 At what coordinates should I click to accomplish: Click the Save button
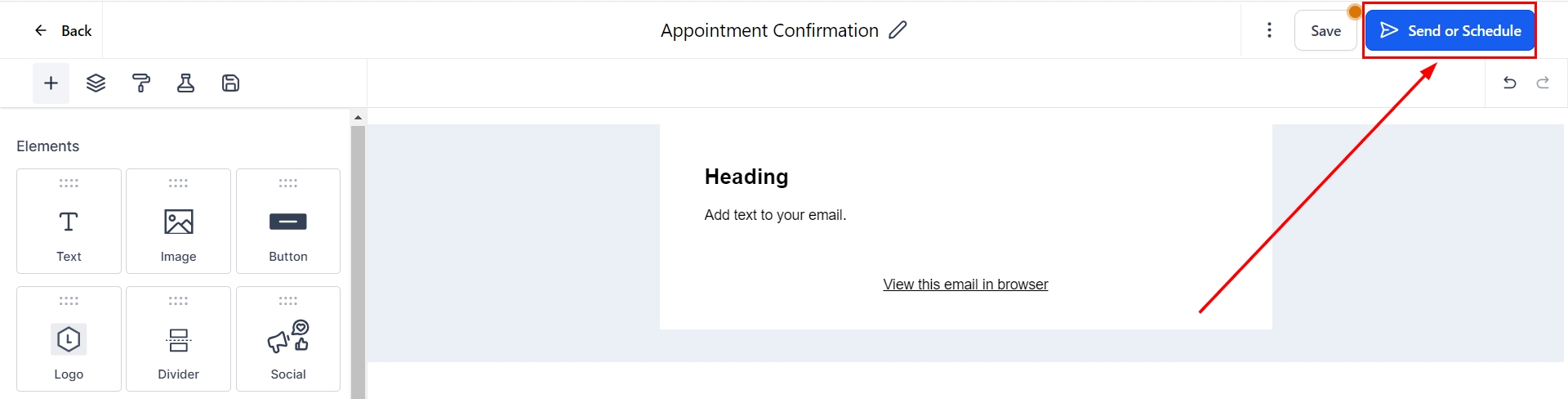click(1325, 31)
